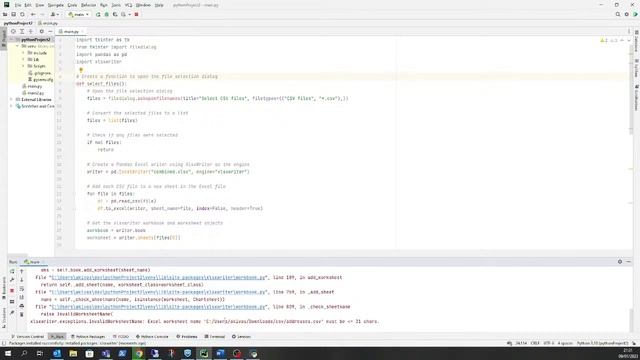Image resolution: width=640 pixels, height=360 pixels.
Task: Click the Open folder toolbar icon
Action: click(5, 14)
